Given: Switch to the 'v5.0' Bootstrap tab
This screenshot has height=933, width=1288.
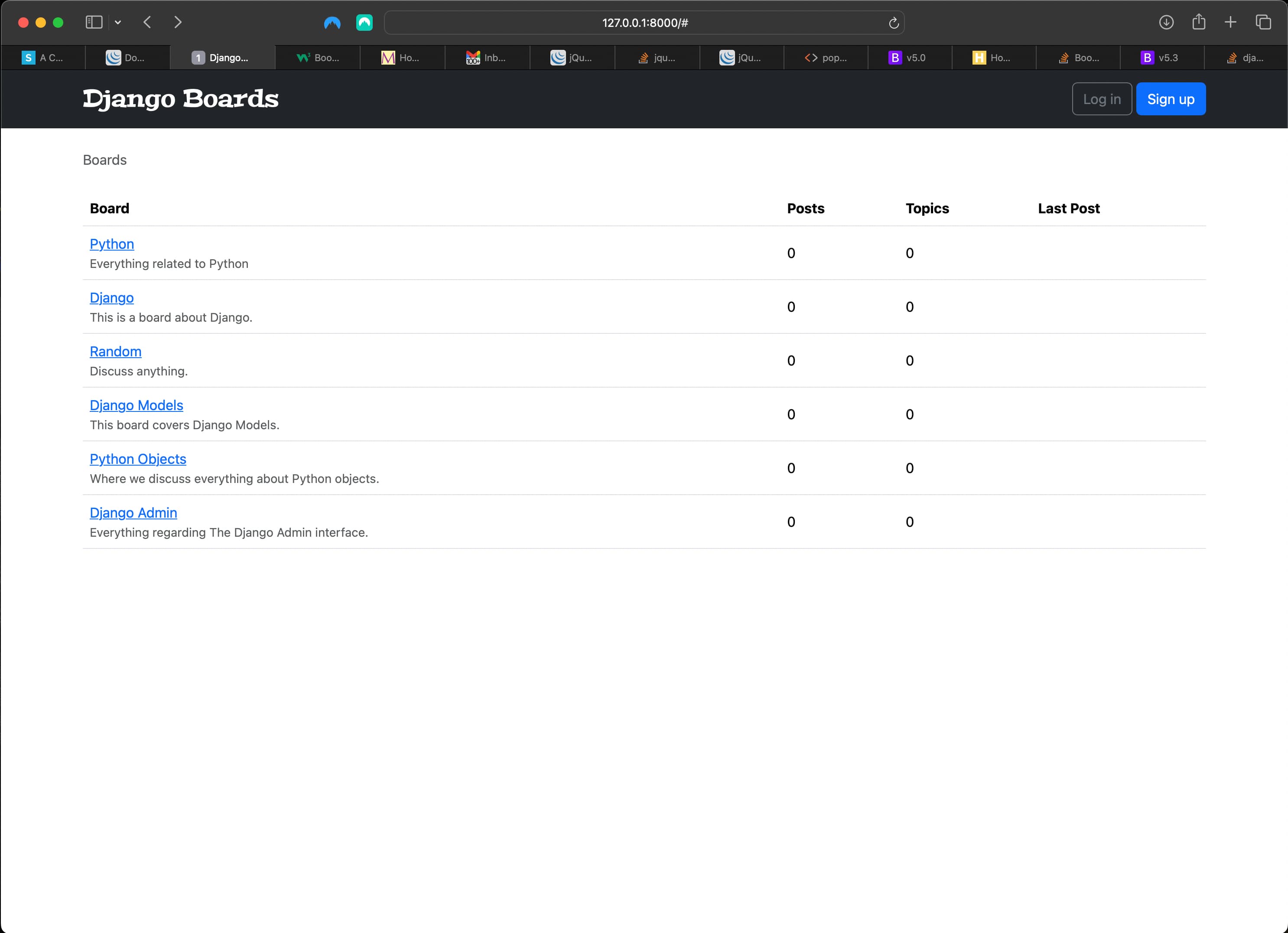Looking at the screenshot, I should tap(910, 57).
